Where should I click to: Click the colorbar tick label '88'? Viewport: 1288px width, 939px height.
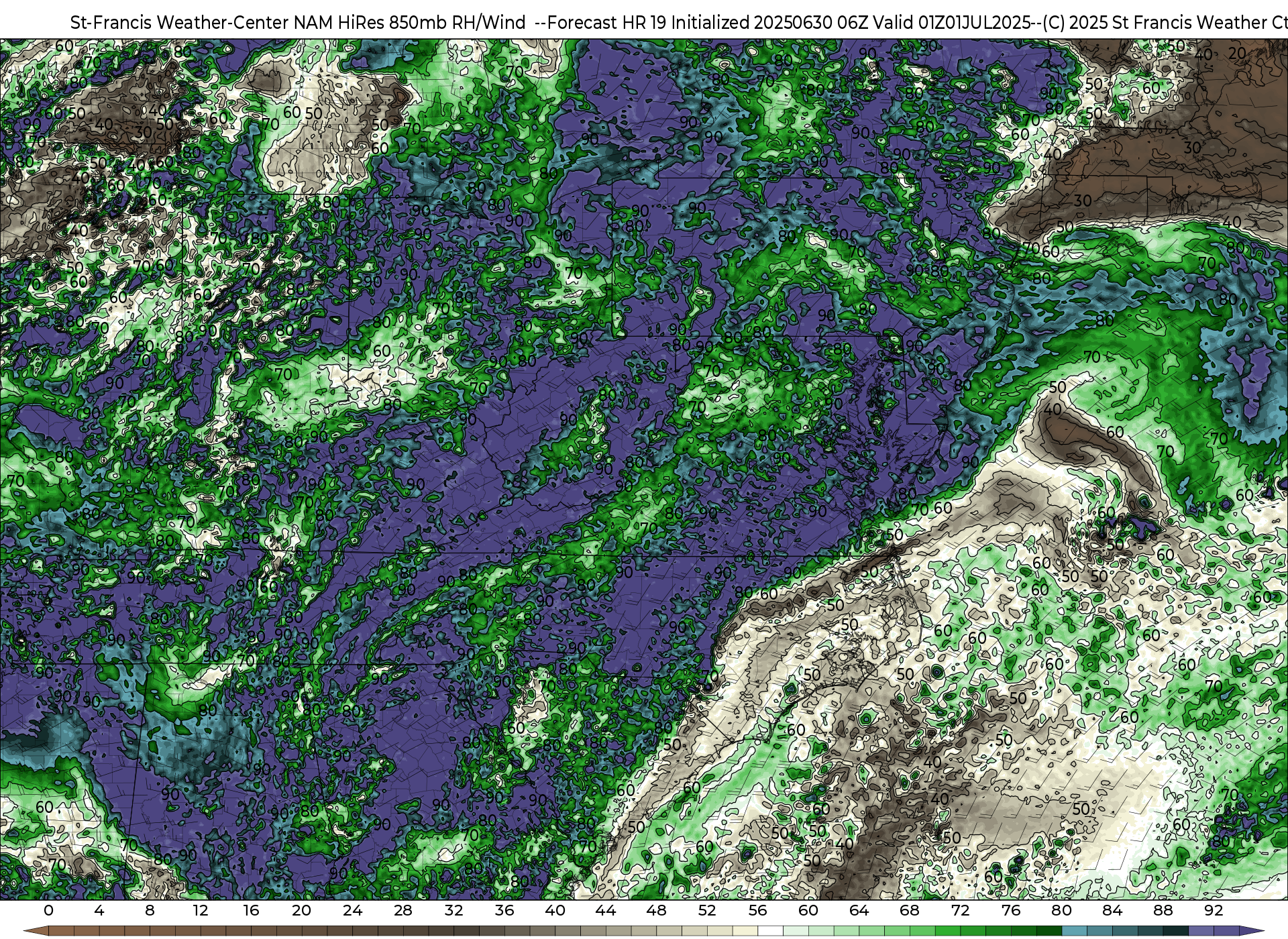point(1163,910)
